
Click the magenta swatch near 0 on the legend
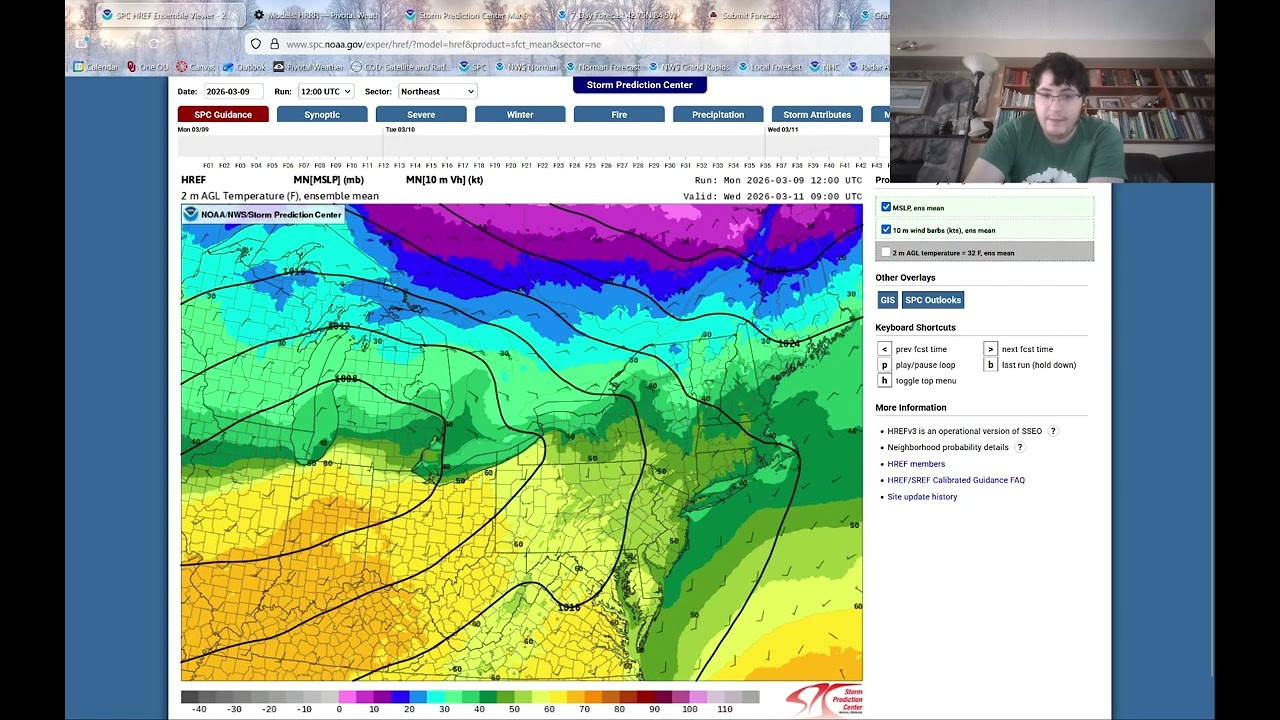[347, 696]
